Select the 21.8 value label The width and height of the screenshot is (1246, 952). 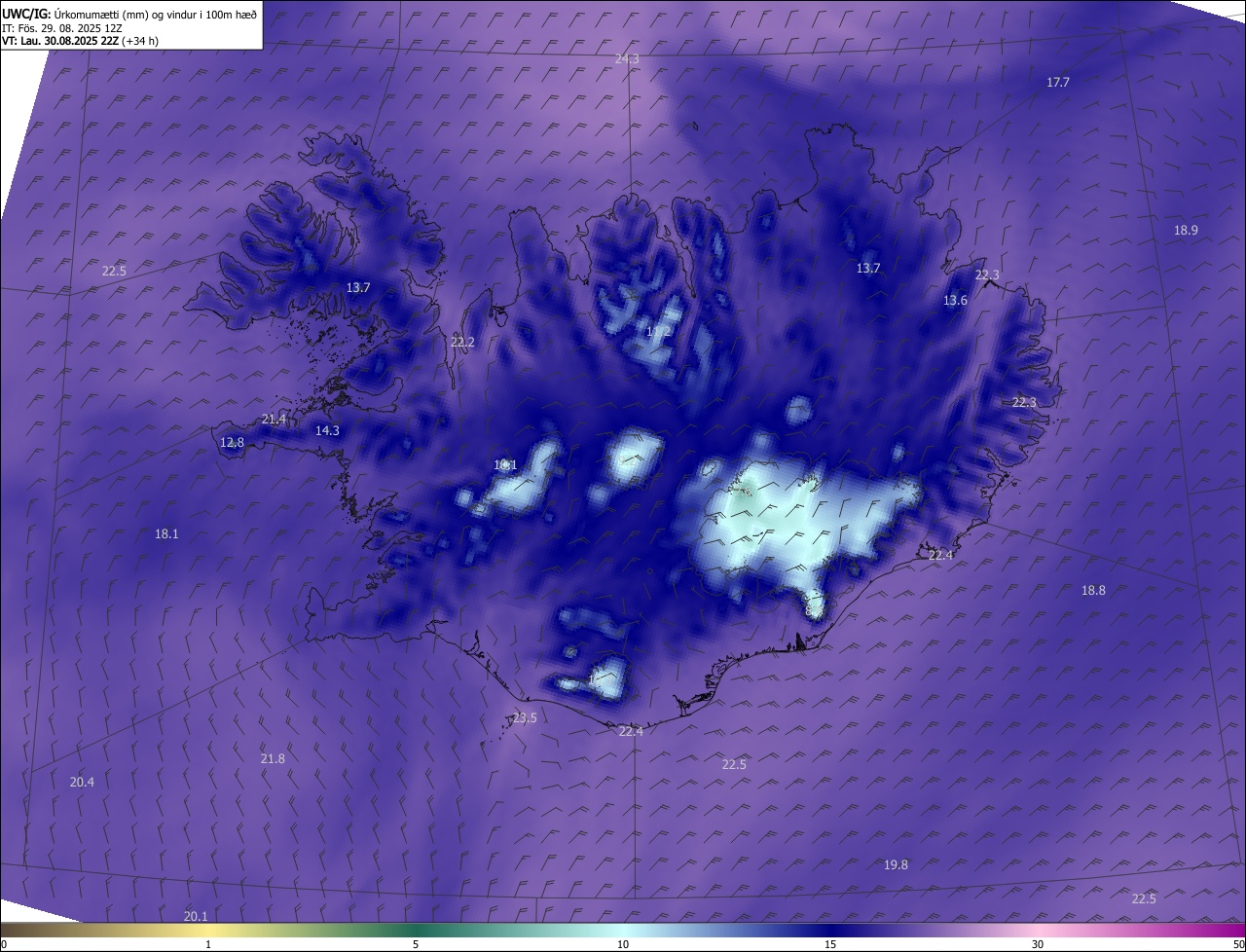pos(273,758)
